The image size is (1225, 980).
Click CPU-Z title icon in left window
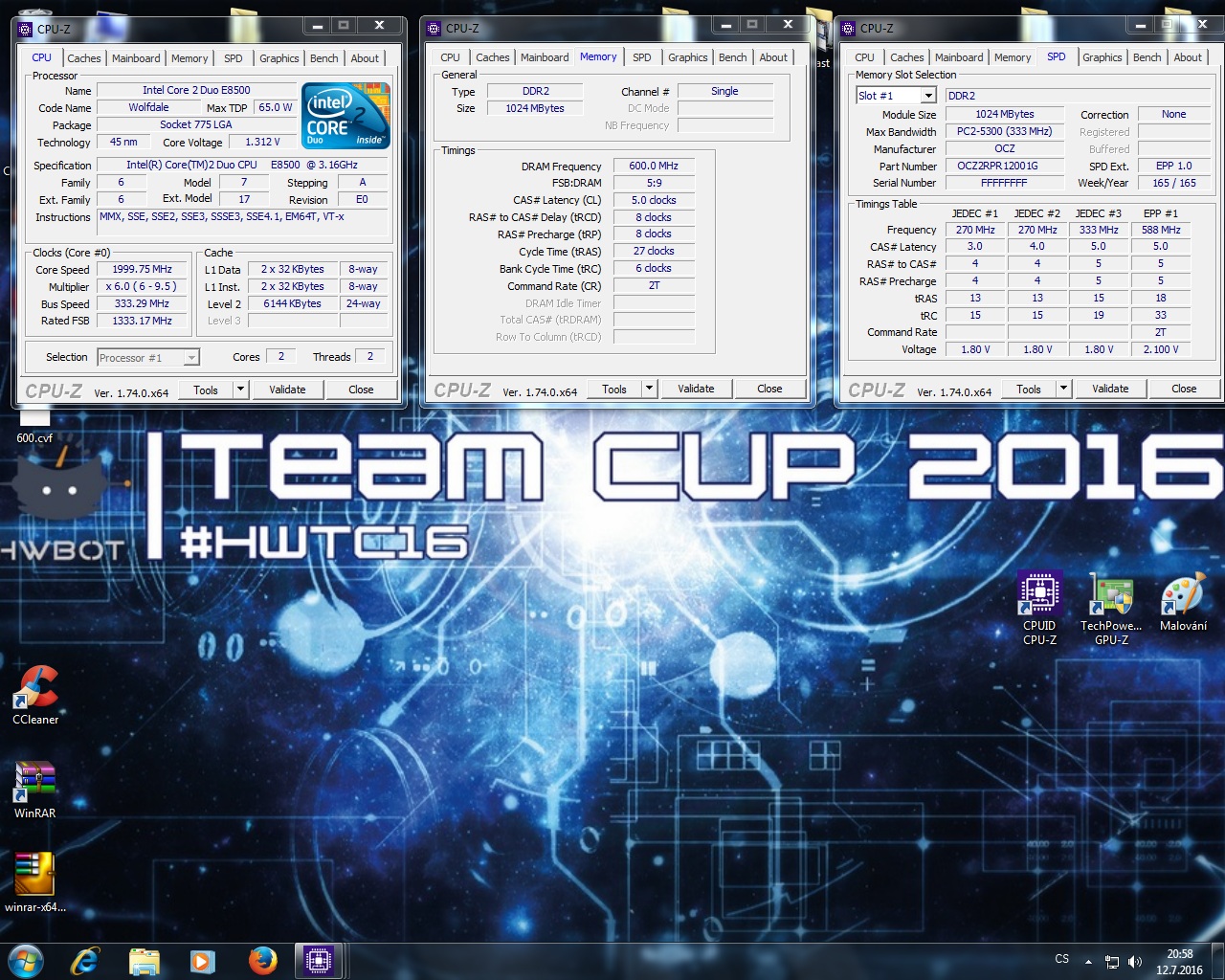(x=27, y=29)
